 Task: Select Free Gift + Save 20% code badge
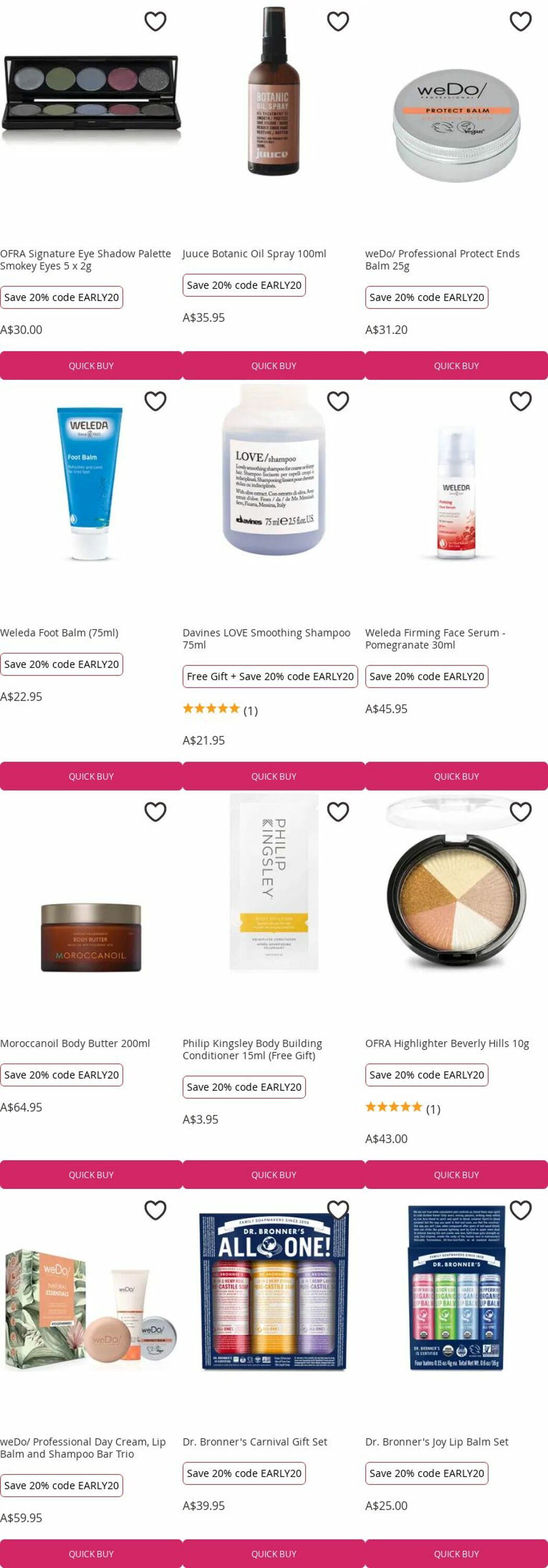pyautogui.click(x=270, y=676)
